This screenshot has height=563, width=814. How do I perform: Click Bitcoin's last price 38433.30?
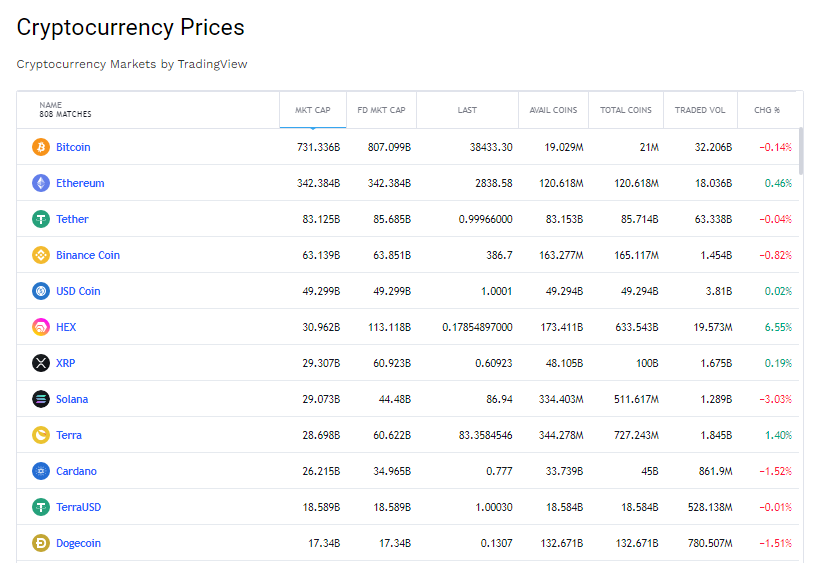(491, 147)
